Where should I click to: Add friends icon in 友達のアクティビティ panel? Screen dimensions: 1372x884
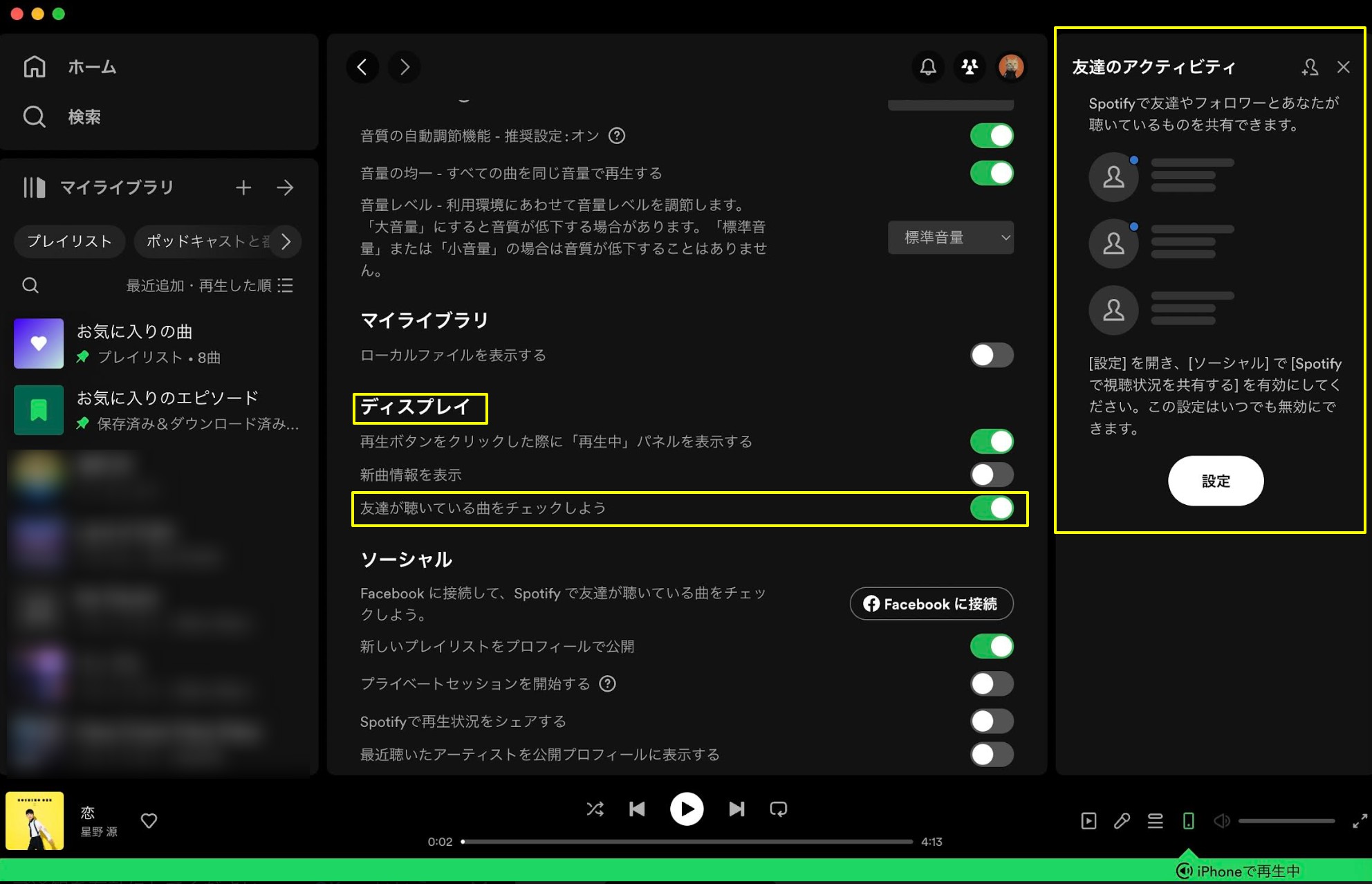point(1310,67)
